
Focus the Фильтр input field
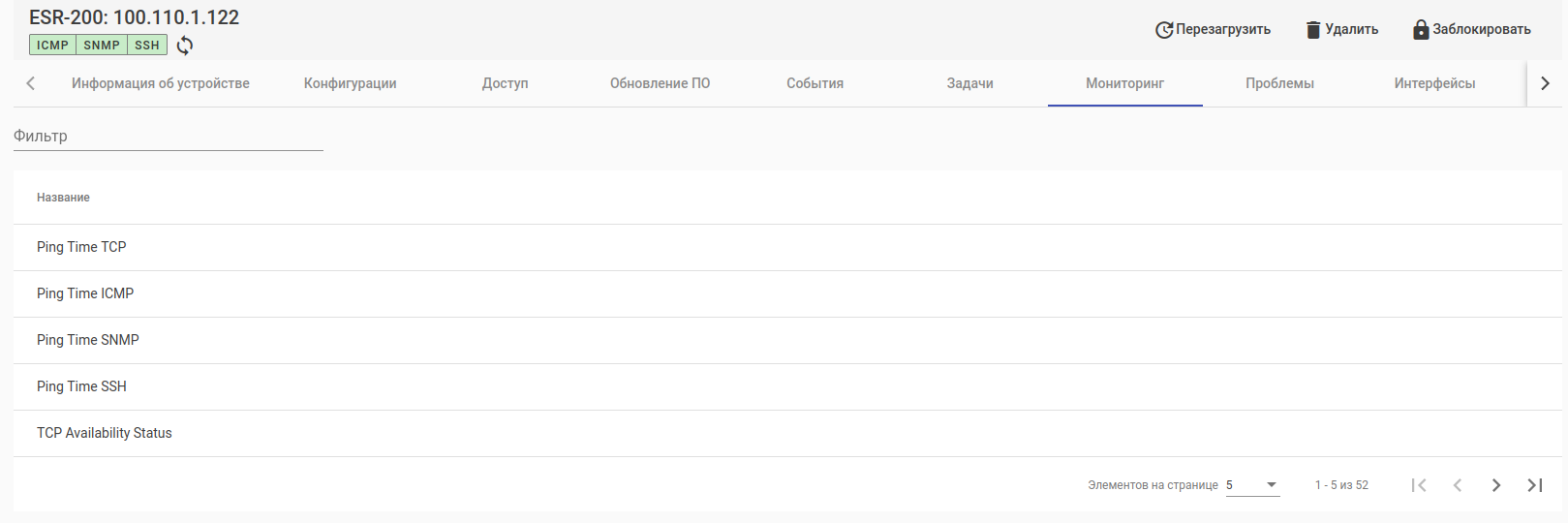pyautogui.click(x=168, y=137)
